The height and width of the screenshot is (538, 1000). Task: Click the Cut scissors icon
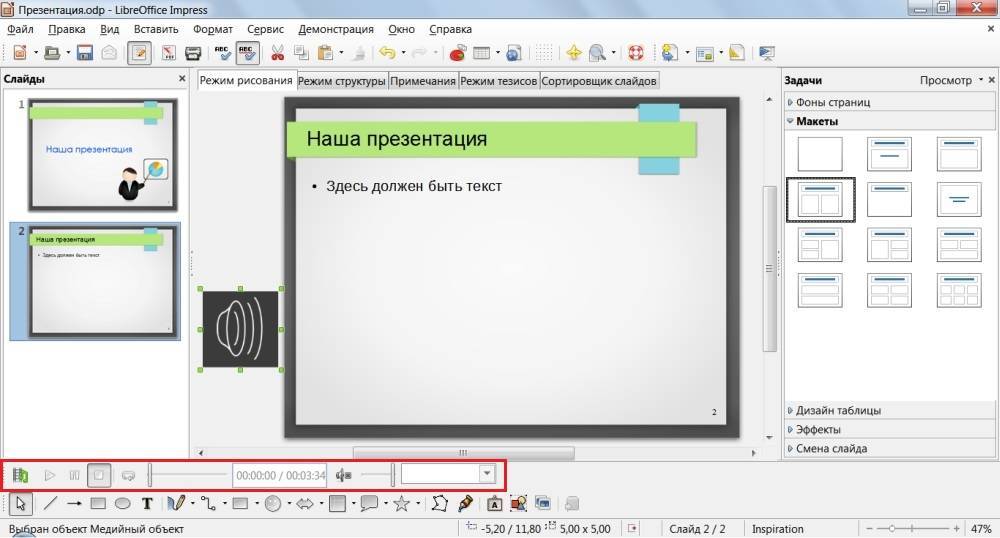click(277, 53)
